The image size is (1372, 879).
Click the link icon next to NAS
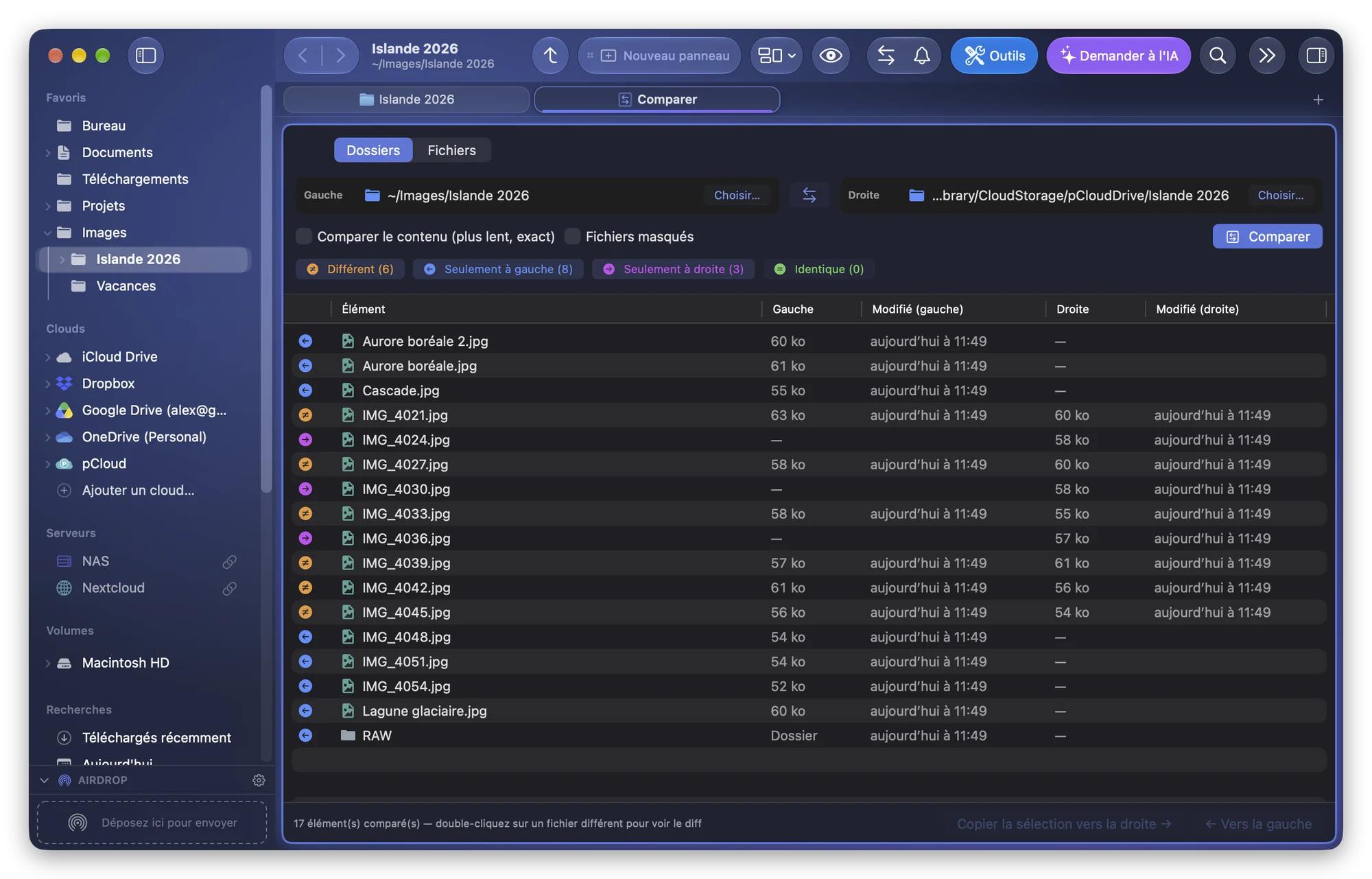[x=230, y=562]
